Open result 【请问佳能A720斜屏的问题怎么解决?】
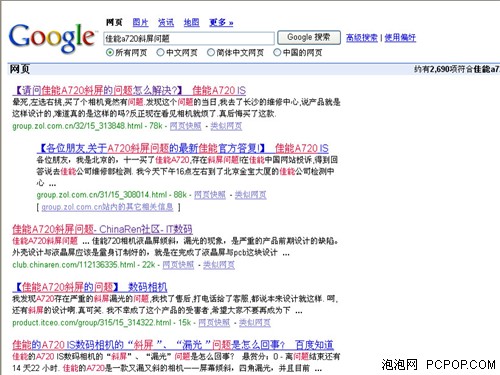 pos(129,90)
